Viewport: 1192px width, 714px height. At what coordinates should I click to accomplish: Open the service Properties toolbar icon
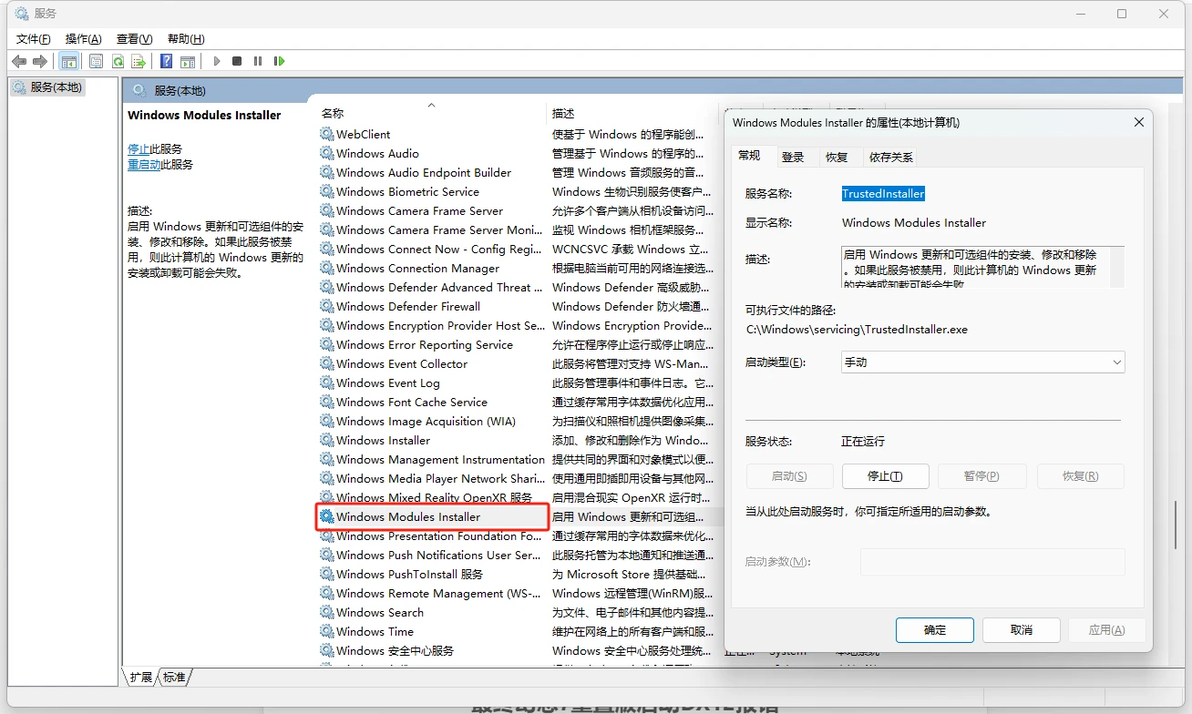[96, 61]
